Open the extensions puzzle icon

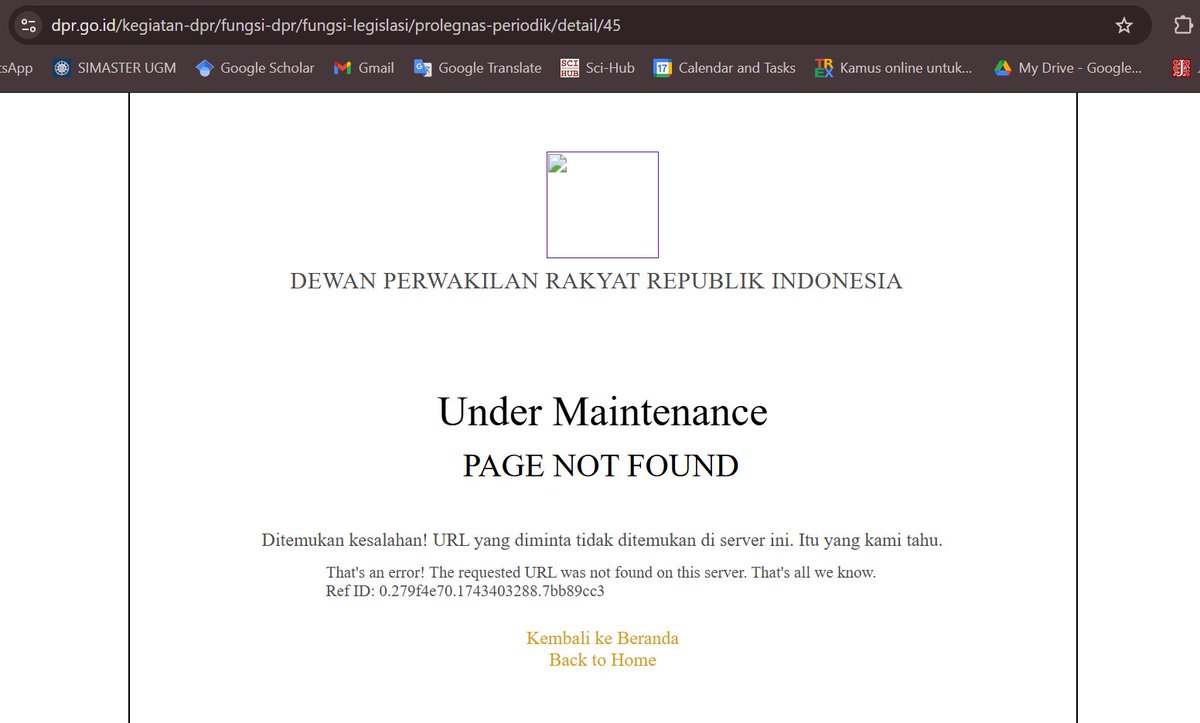point(1184,25)
